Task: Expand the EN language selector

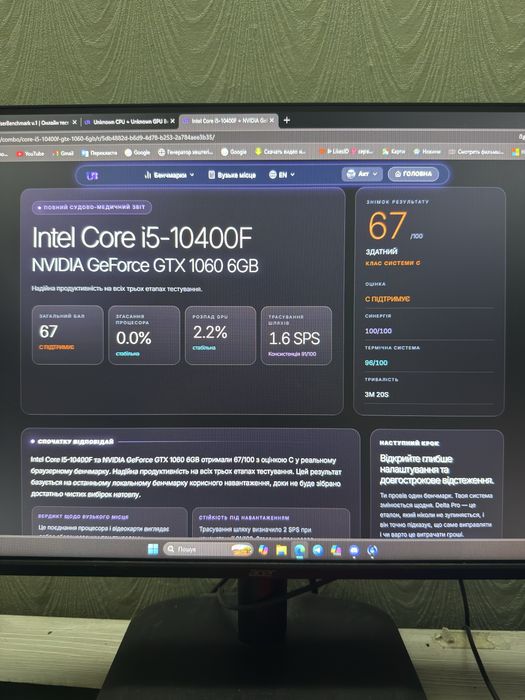Action: pos(282,175)
